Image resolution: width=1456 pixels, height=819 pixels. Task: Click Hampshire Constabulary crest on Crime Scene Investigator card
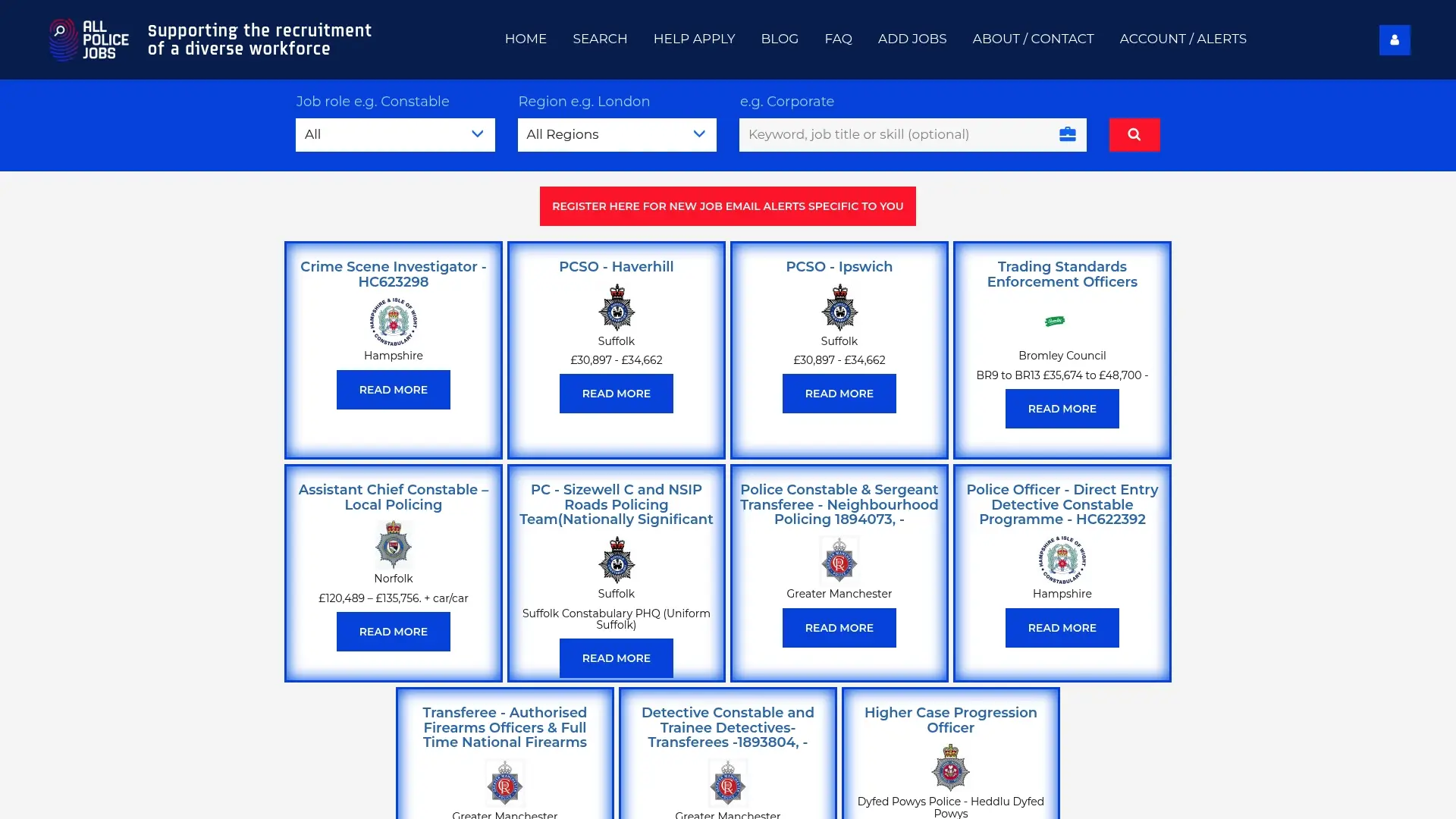[x=394, y=322]
